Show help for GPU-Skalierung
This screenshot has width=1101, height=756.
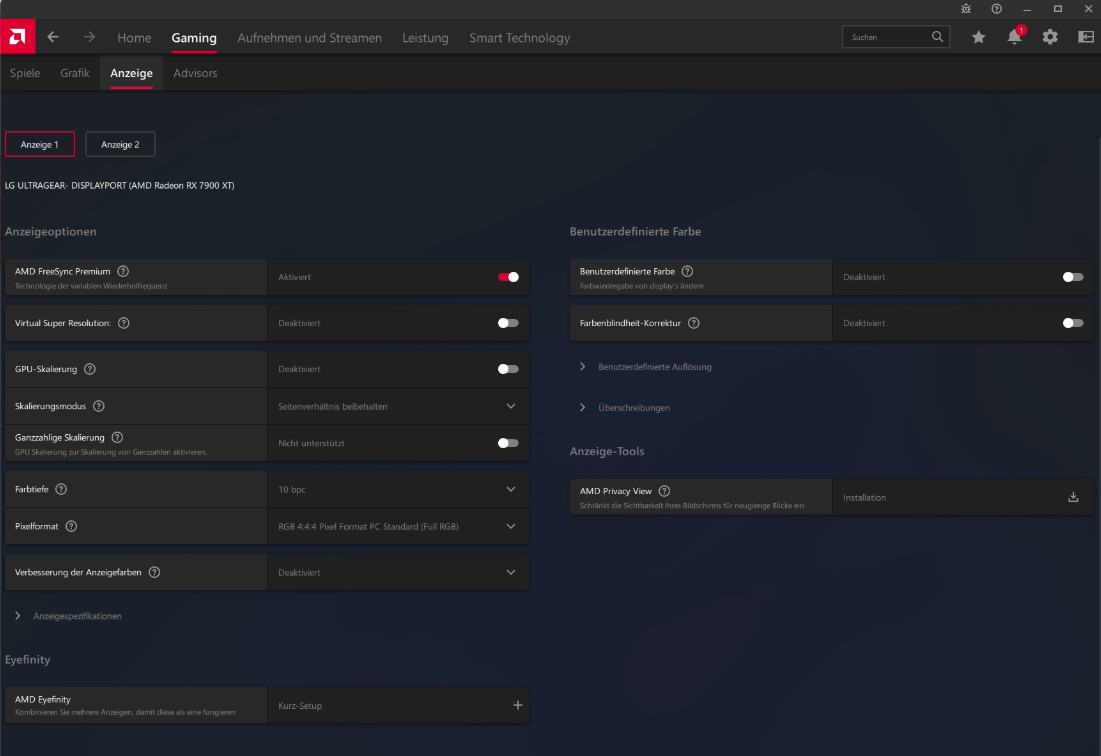pos(90,369)
